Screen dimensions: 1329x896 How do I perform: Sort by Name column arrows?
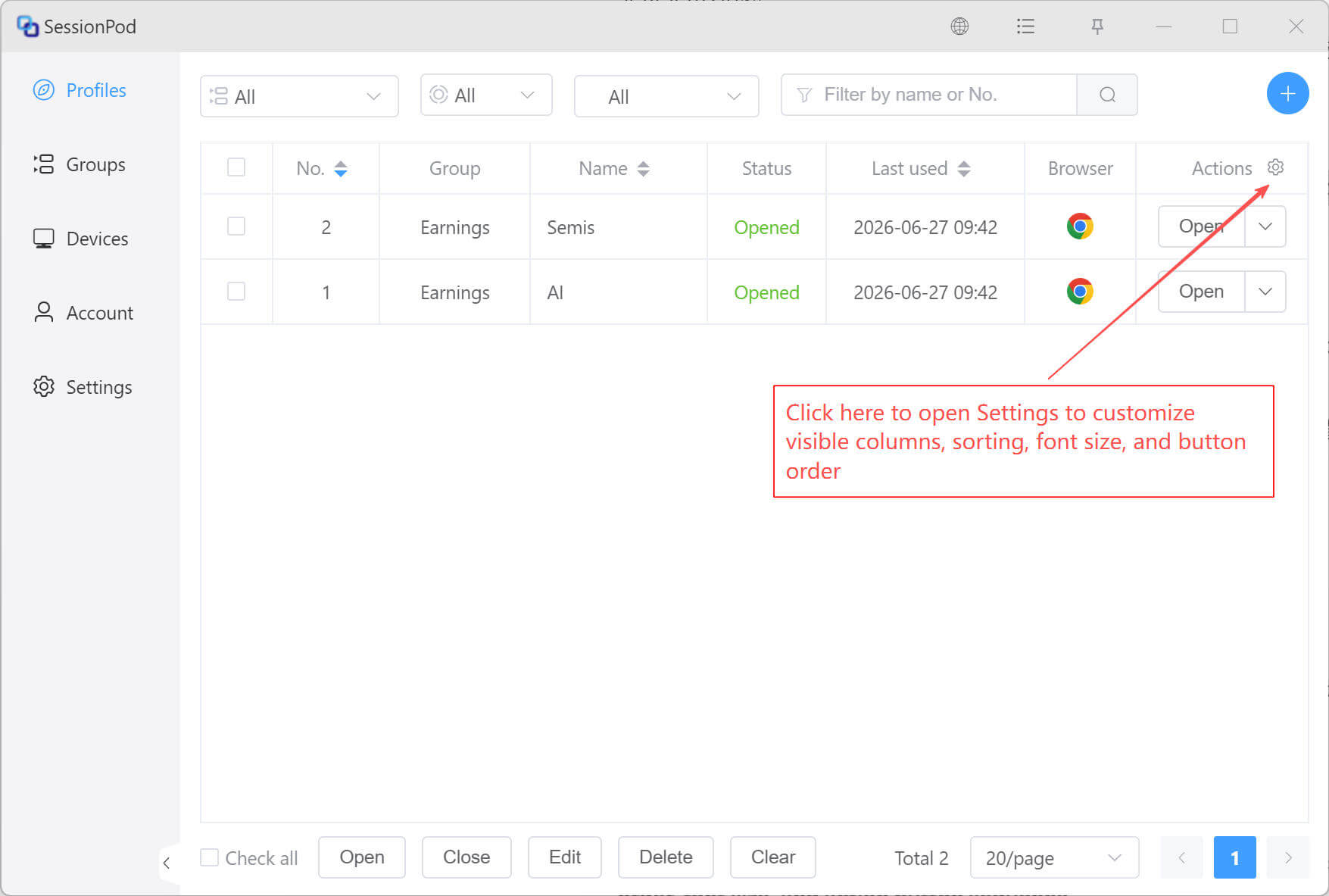click(644, 169)
